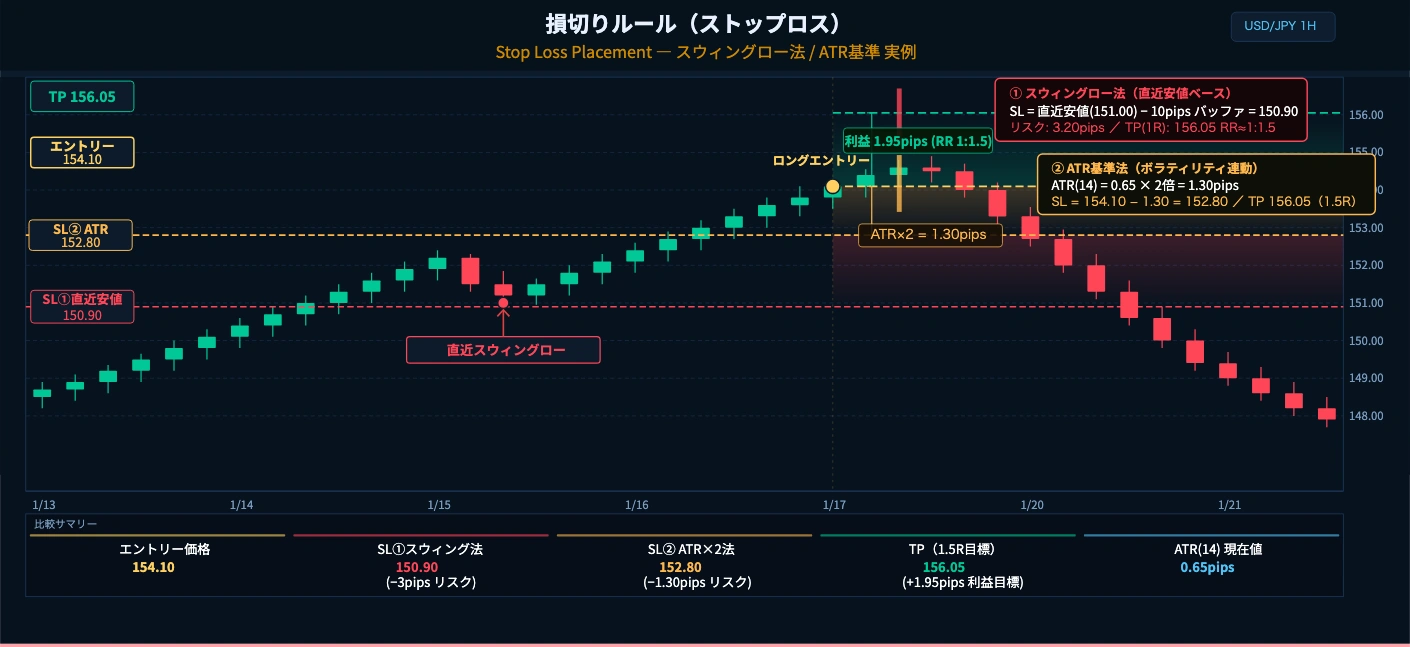Open the ① スウィングロー法 info box
1410x647 pixels.
[1151, 113]
